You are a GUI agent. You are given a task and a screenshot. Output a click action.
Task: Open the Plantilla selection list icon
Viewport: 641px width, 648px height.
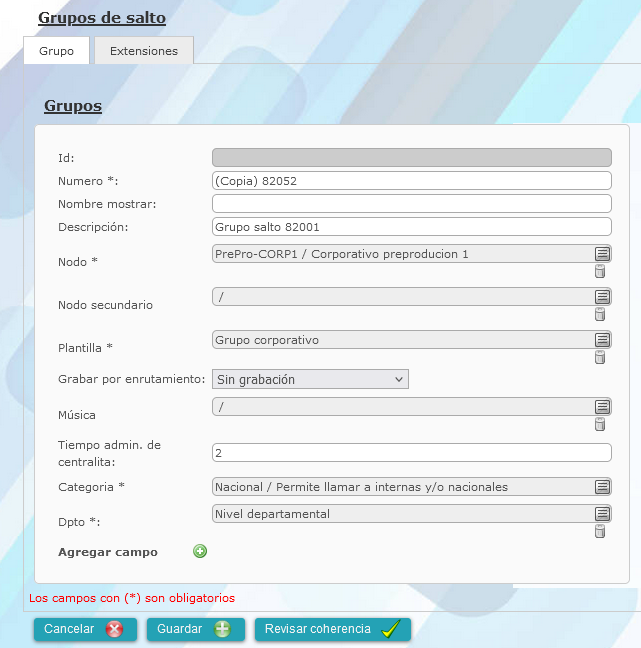click(x=602, y=340)
